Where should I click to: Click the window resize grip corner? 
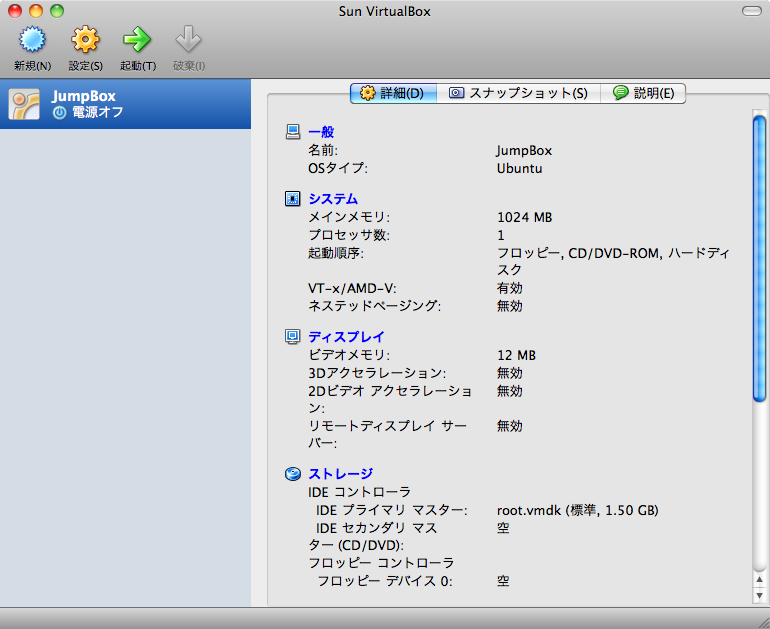762,621
